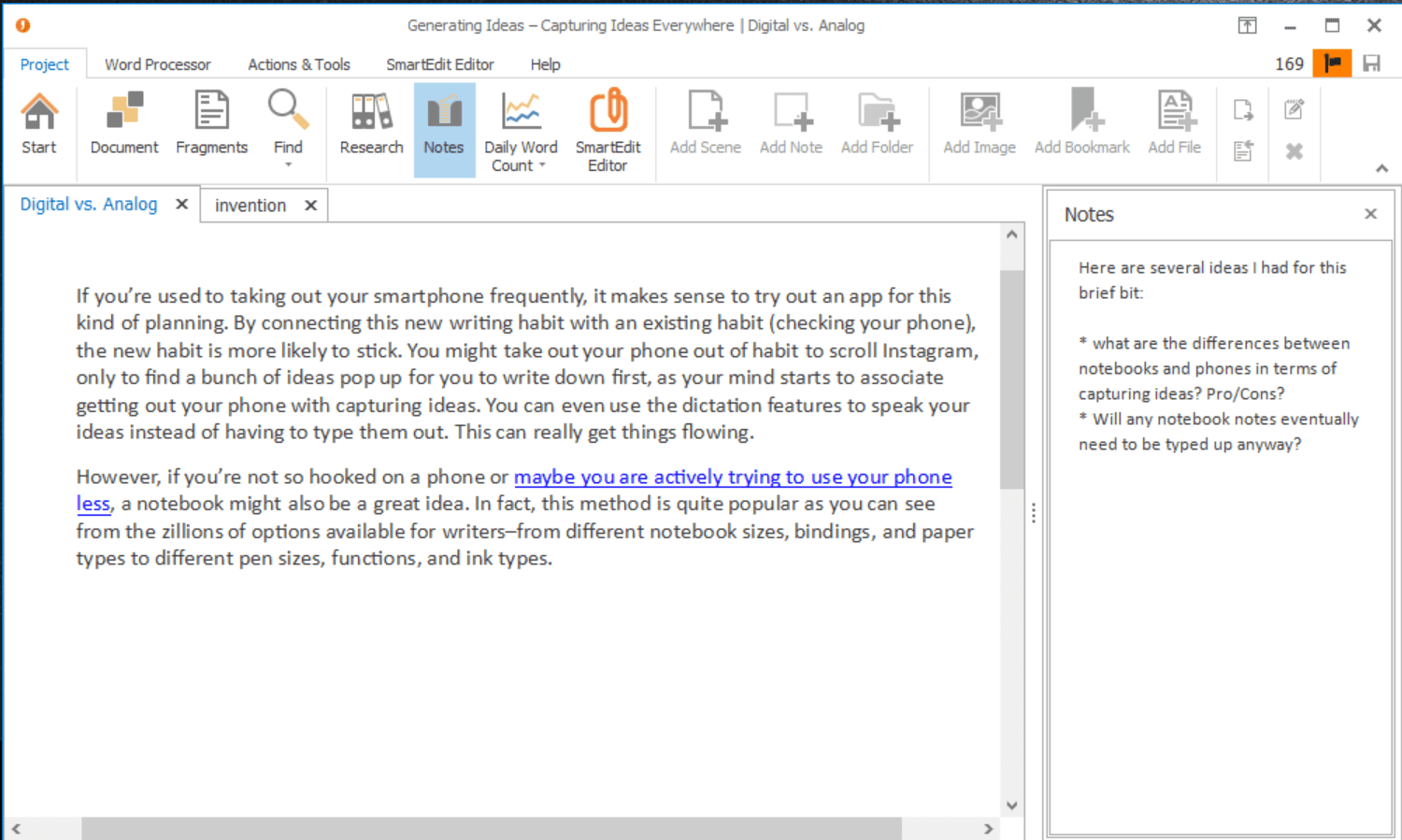The width and height of the screenshot is (1402, 840).
Task: Click the horizontal scrollbar left arrow
Action: (x=16, y=829)
